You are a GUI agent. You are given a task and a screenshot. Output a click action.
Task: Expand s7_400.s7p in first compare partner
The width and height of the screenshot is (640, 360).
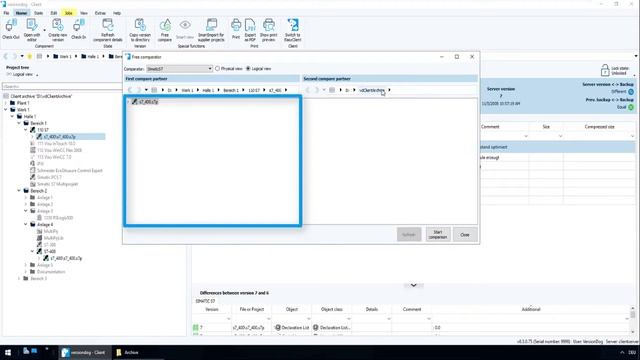click(128, 102)
